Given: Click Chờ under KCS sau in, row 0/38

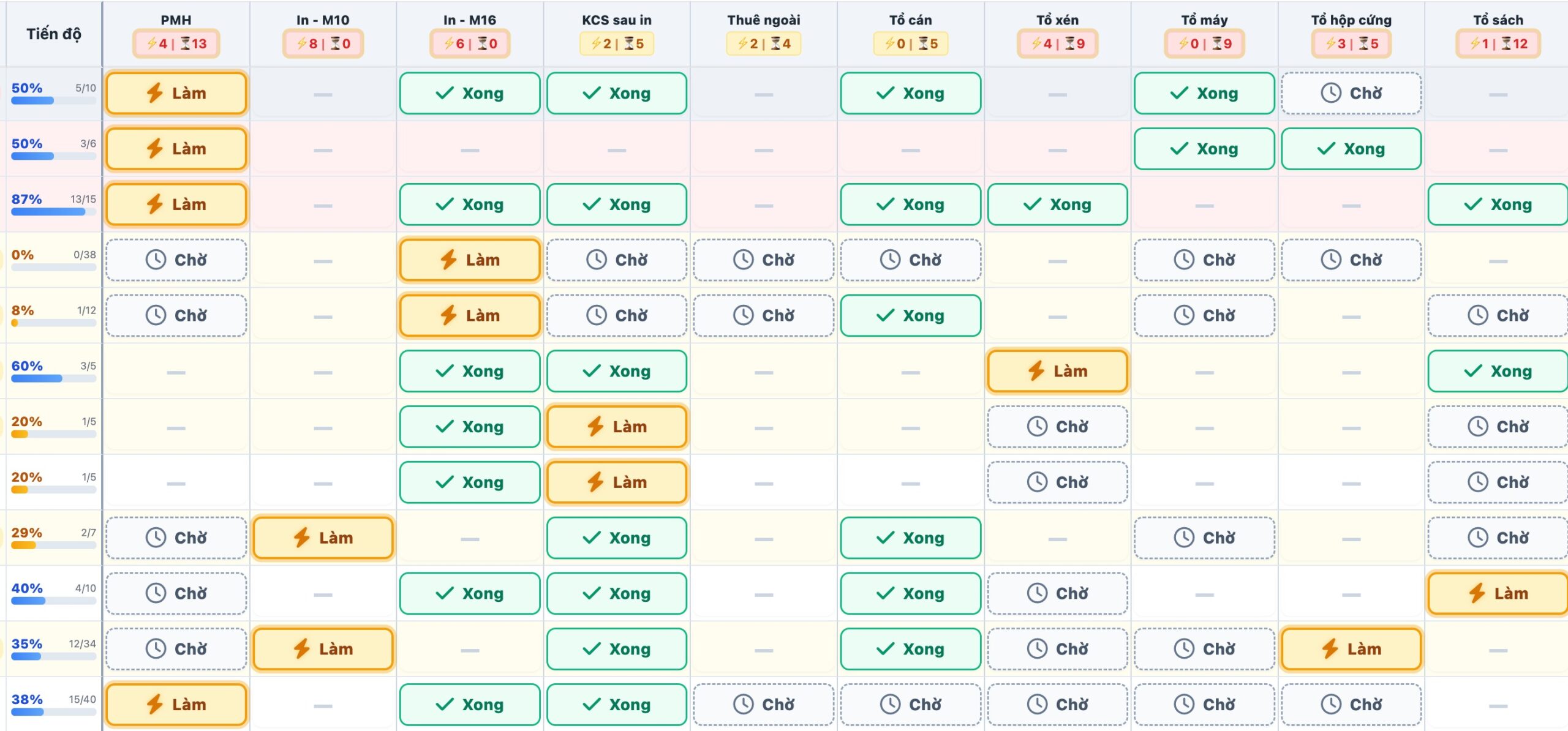Looking at the screenshot, I should 617,260.
